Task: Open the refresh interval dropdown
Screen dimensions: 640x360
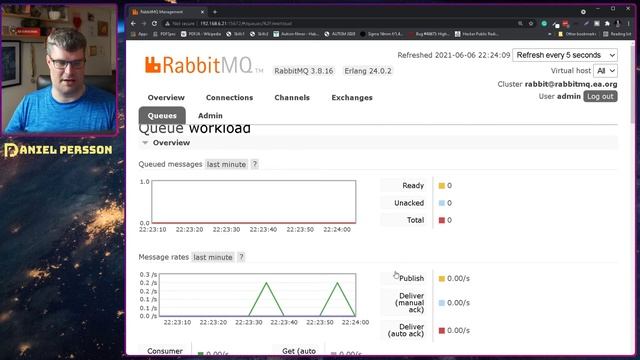Action: tap(565, 55)
